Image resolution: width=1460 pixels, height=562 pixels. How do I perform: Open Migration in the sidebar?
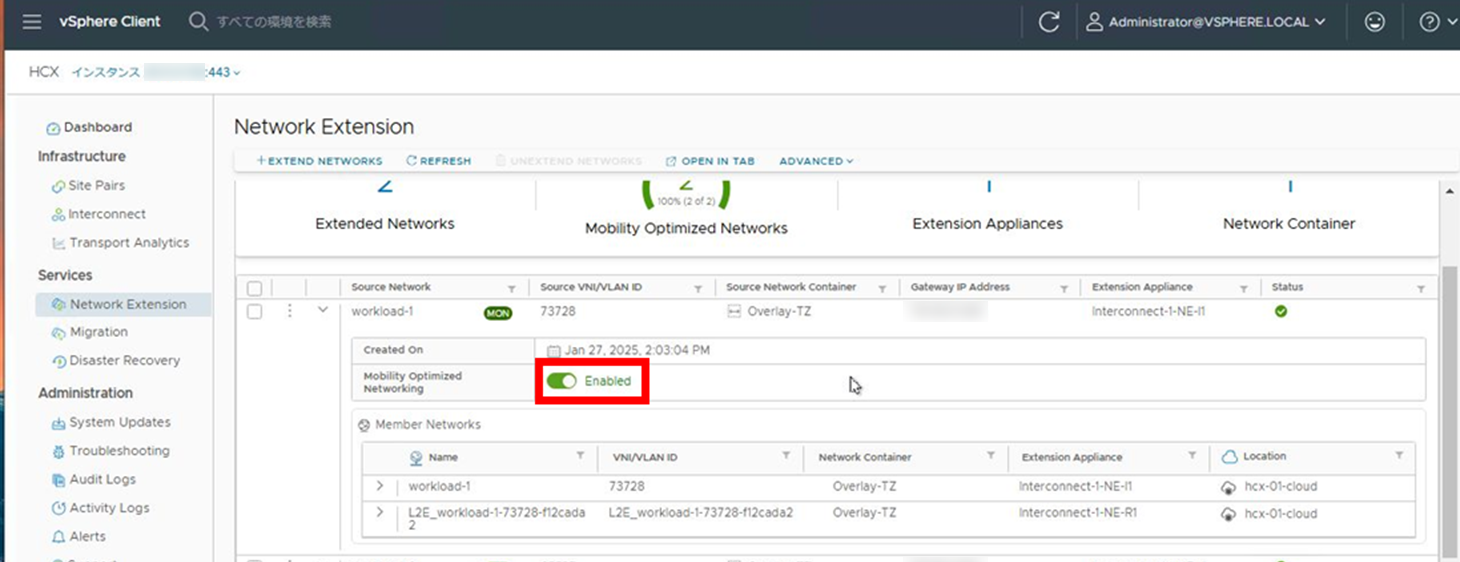click(98, 332)
